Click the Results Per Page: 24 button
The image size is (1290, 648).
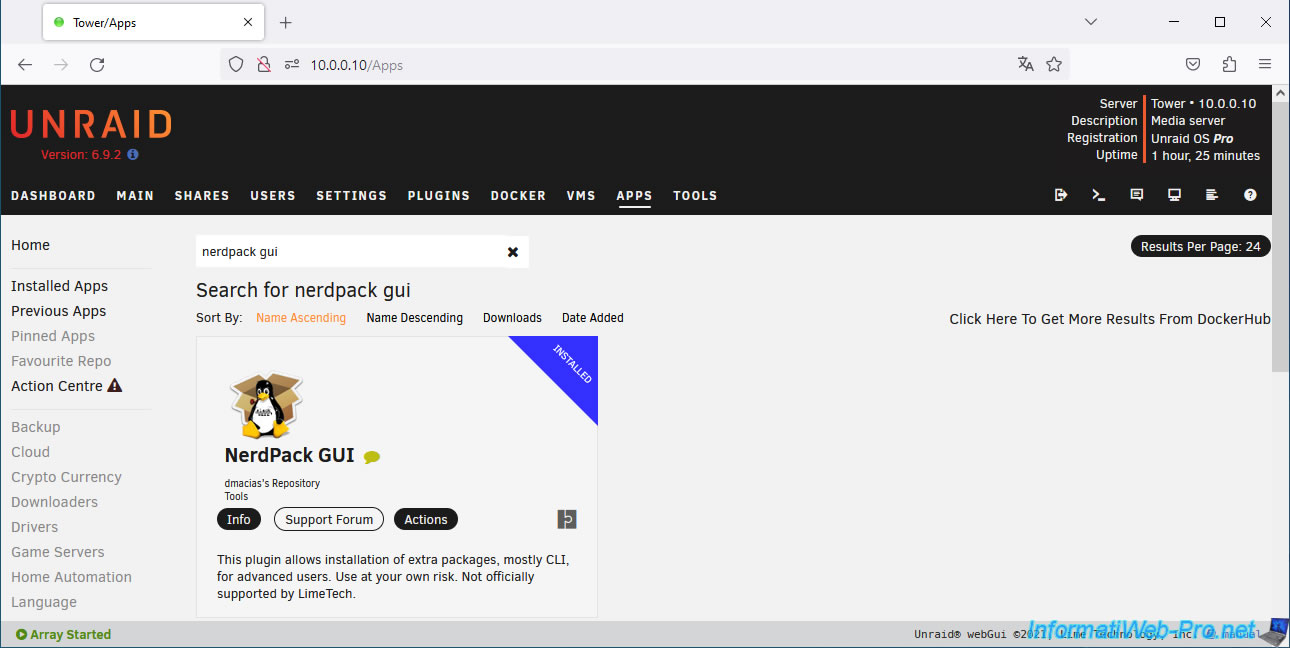[1200, 246]
